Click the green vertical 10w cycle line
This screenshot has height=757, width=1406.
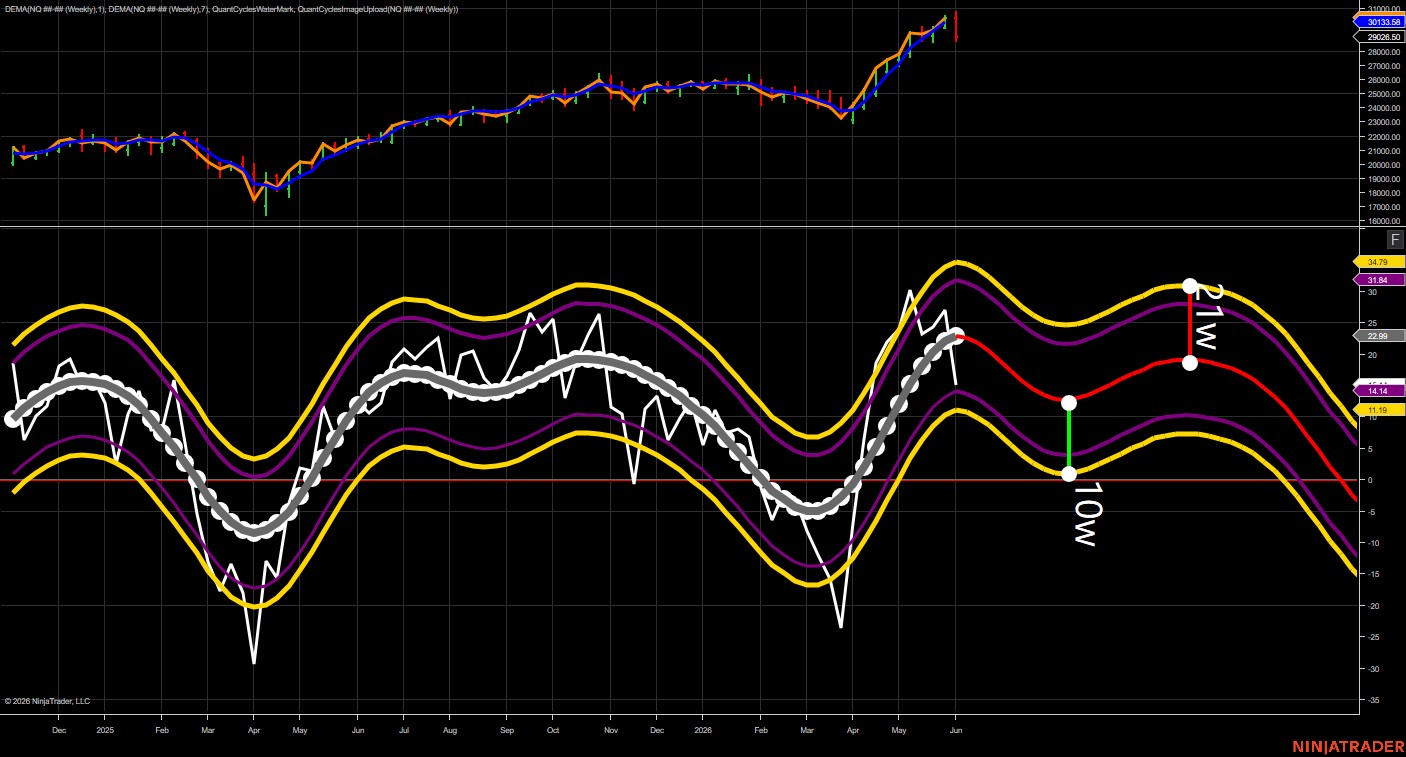[1069, 438]
